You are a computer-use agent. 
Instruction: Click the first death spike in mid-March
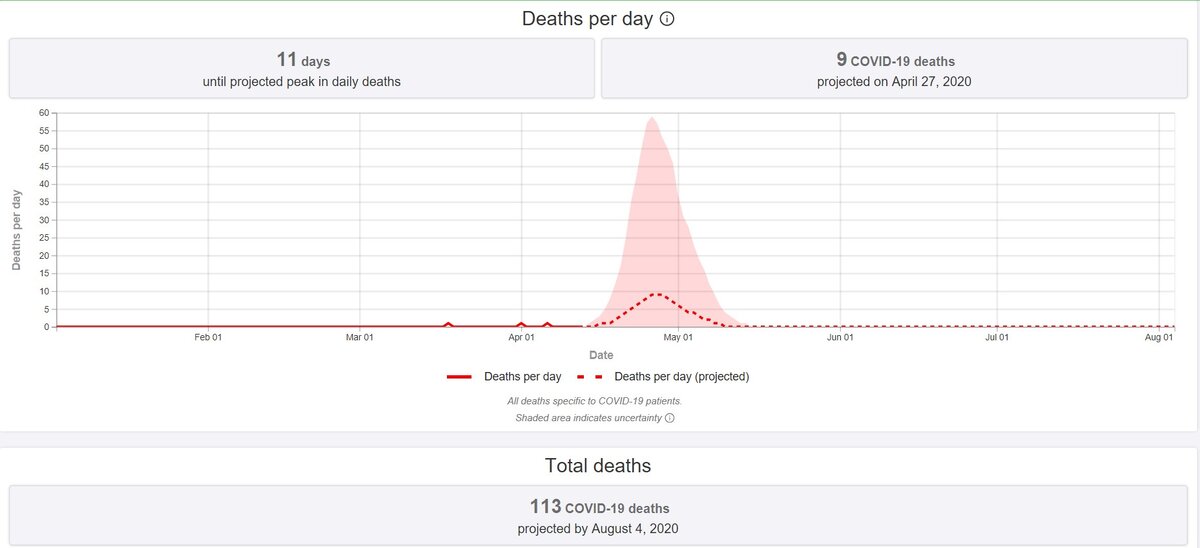[x=449, y=324]
